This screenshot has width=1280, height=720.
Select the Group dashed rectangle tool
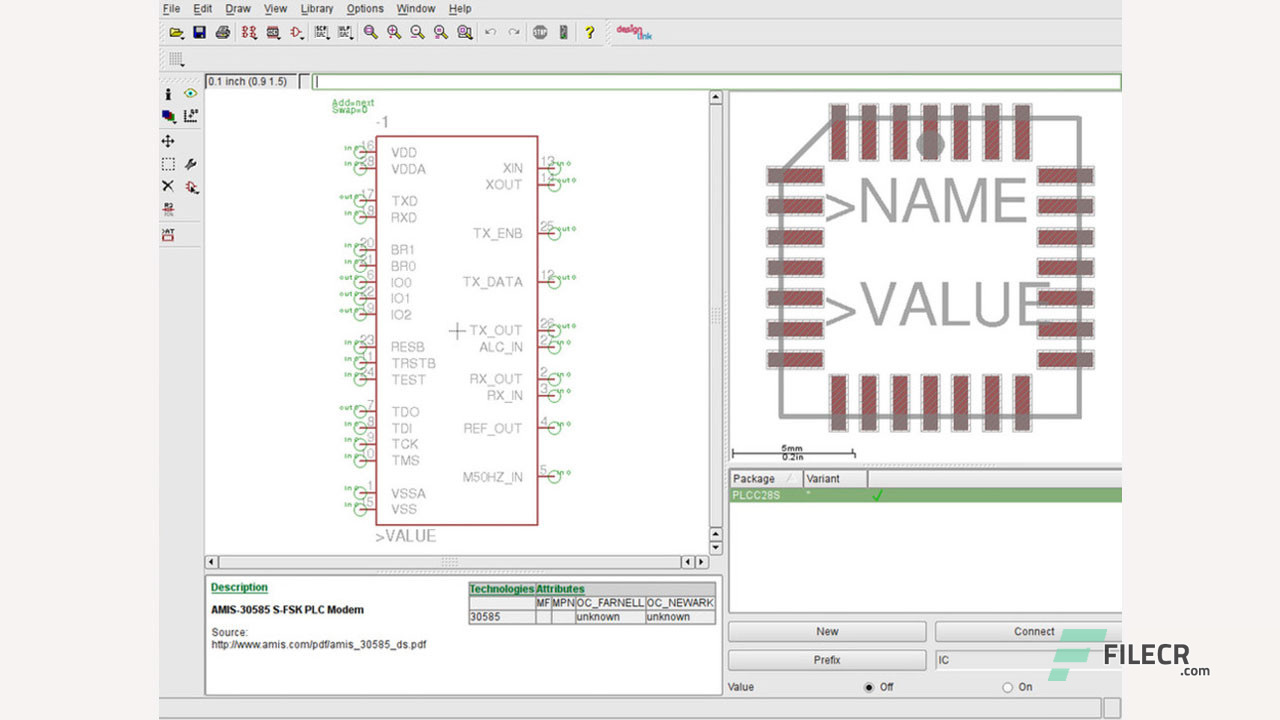tap(168, 164)
